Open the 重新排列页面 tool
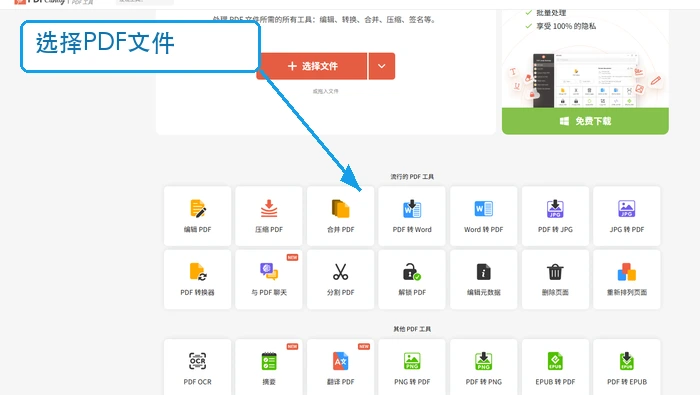This screenshot has height=395, width=700. tap(627, 279)
